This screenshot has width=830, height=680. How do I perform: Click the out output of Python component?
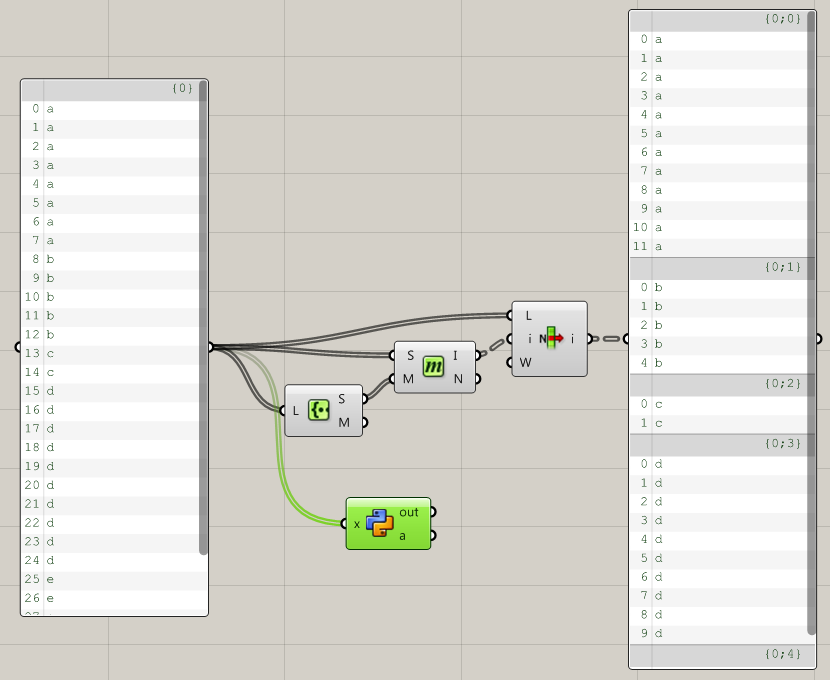click(409, 512)
